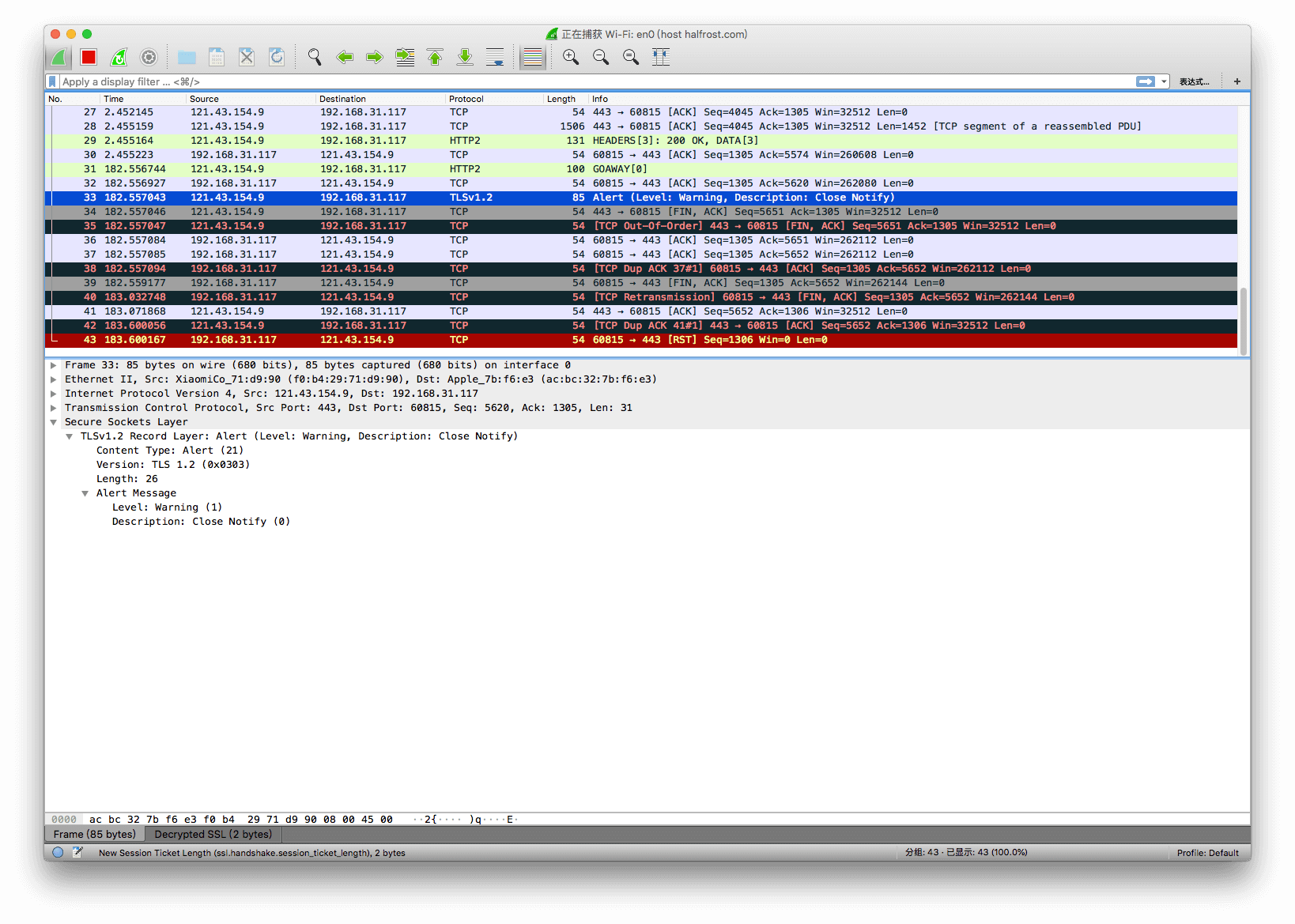Sort by the Protocol column header
Screen dimensions: 1295x924
[x=494, y=99]
